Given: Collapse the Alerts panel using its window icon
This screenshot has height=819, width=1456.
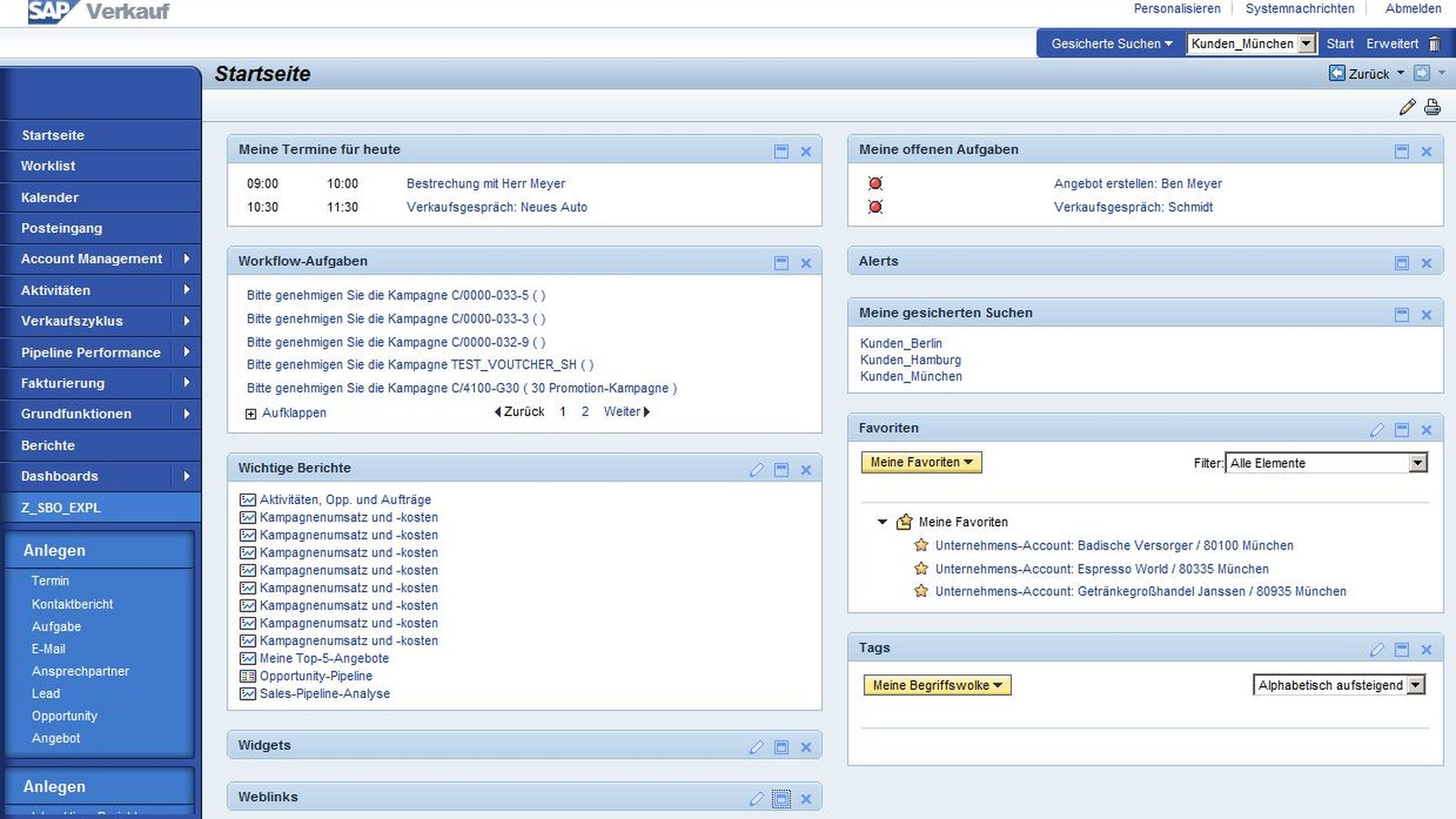Looking at the screenshot, I should 1401,263.
